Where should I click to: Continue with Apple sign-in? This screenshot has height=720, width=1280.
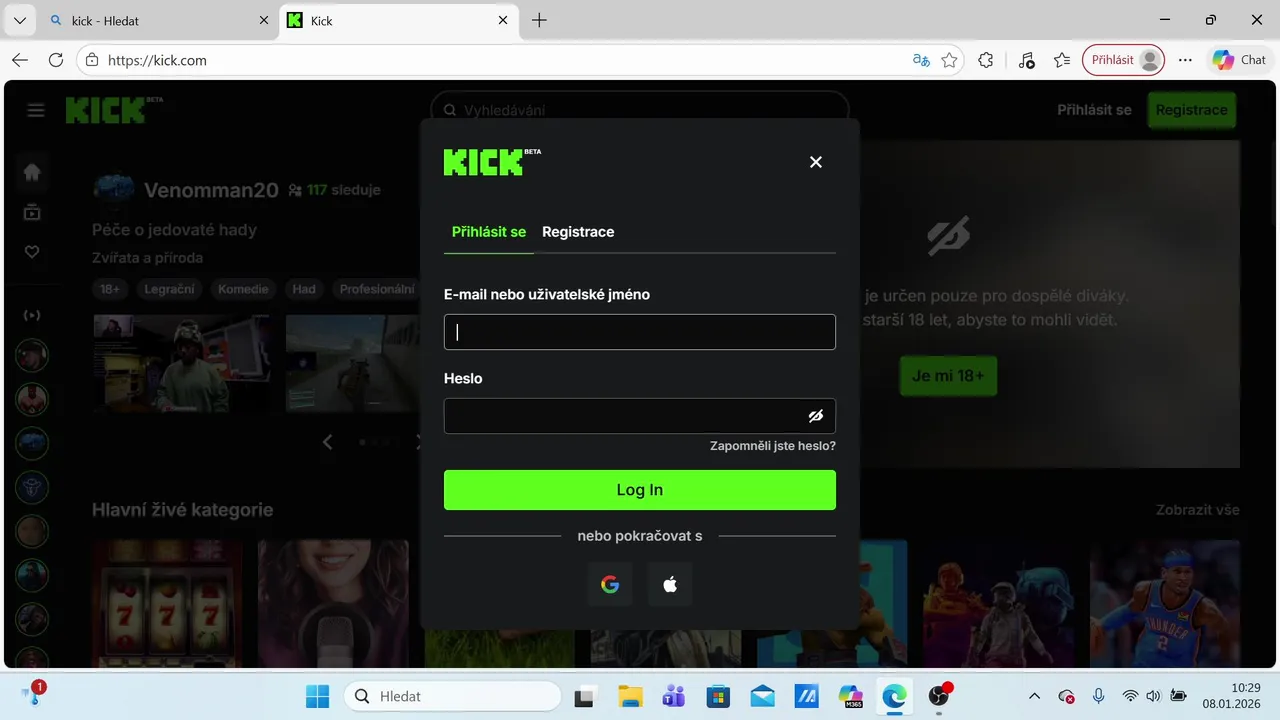(670, 585)
